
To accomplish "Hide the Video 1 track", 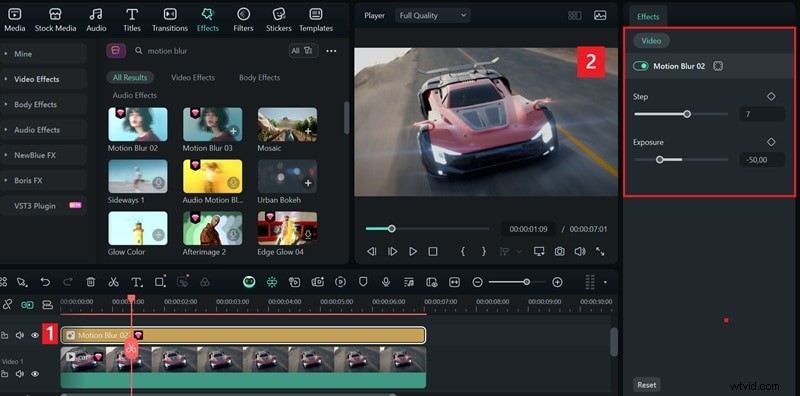I will tap(35, 374).
